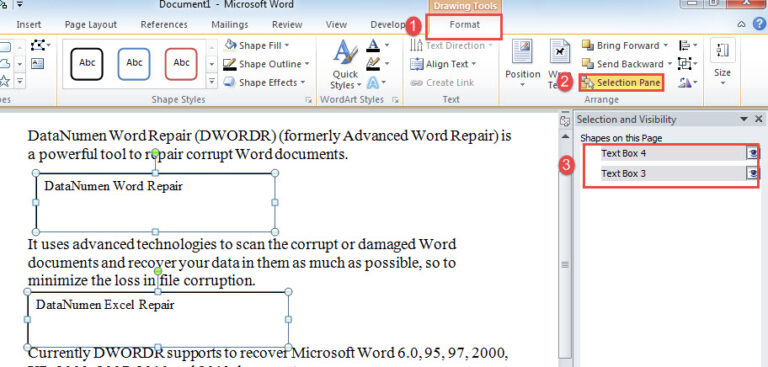Click the Text Fill letter A icon
The height and width of the screenshot is (367, 768).
(373, 46)
